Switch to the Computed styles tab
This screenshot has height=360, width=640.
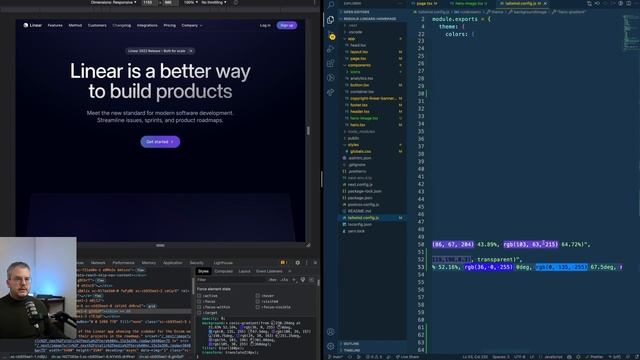pyautogui.click(x=223, y=271)
